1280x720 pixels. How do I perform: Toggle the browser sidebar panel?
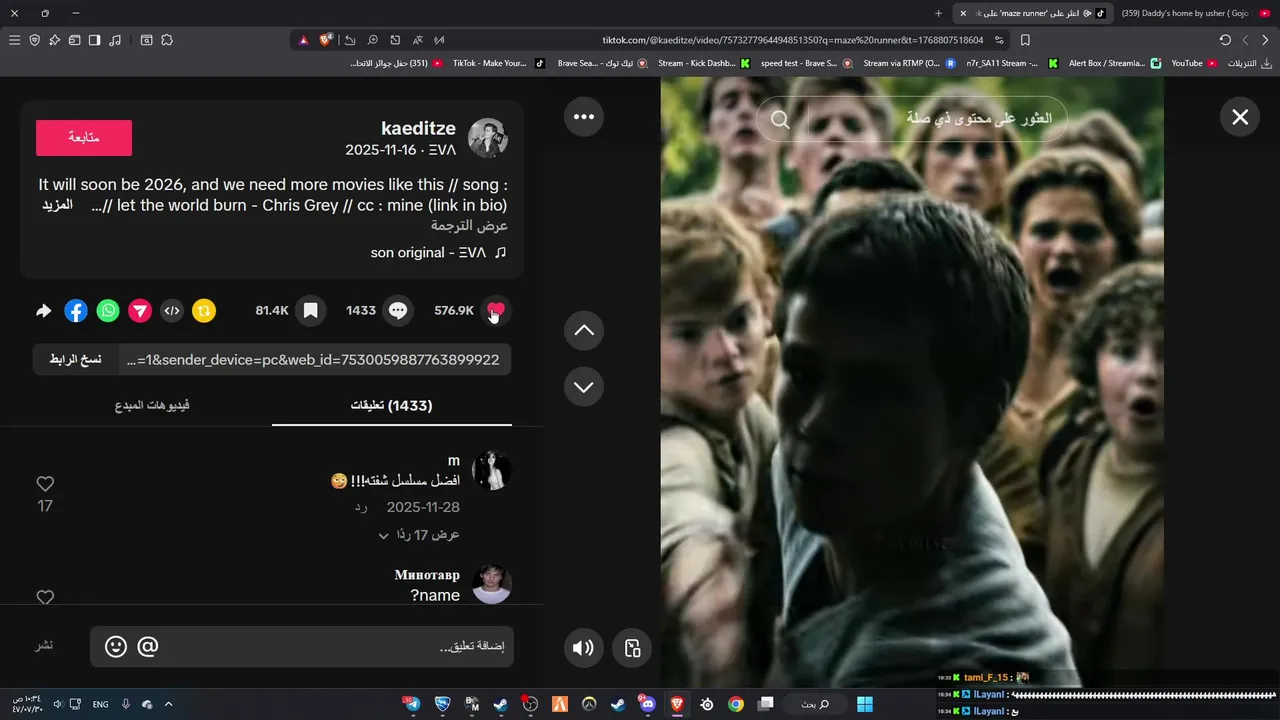(94, 40)
